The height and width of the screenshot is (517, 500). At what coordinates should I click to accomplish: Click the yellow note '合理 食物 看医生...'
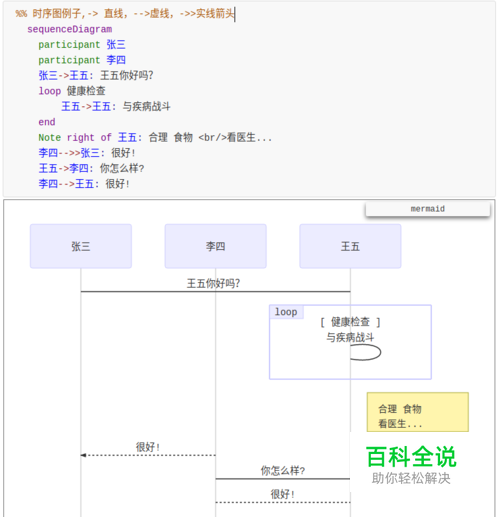418,412
